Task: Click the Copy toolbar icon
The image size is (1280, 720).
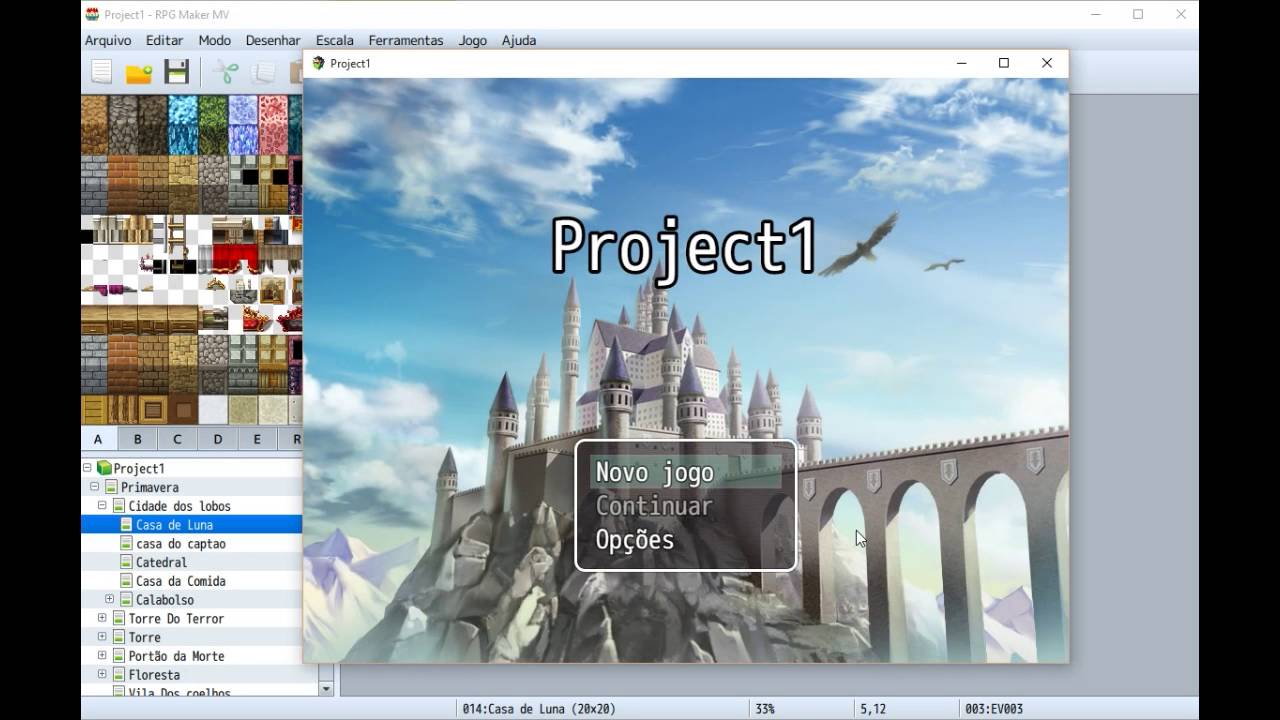Action: coord(264,72)
